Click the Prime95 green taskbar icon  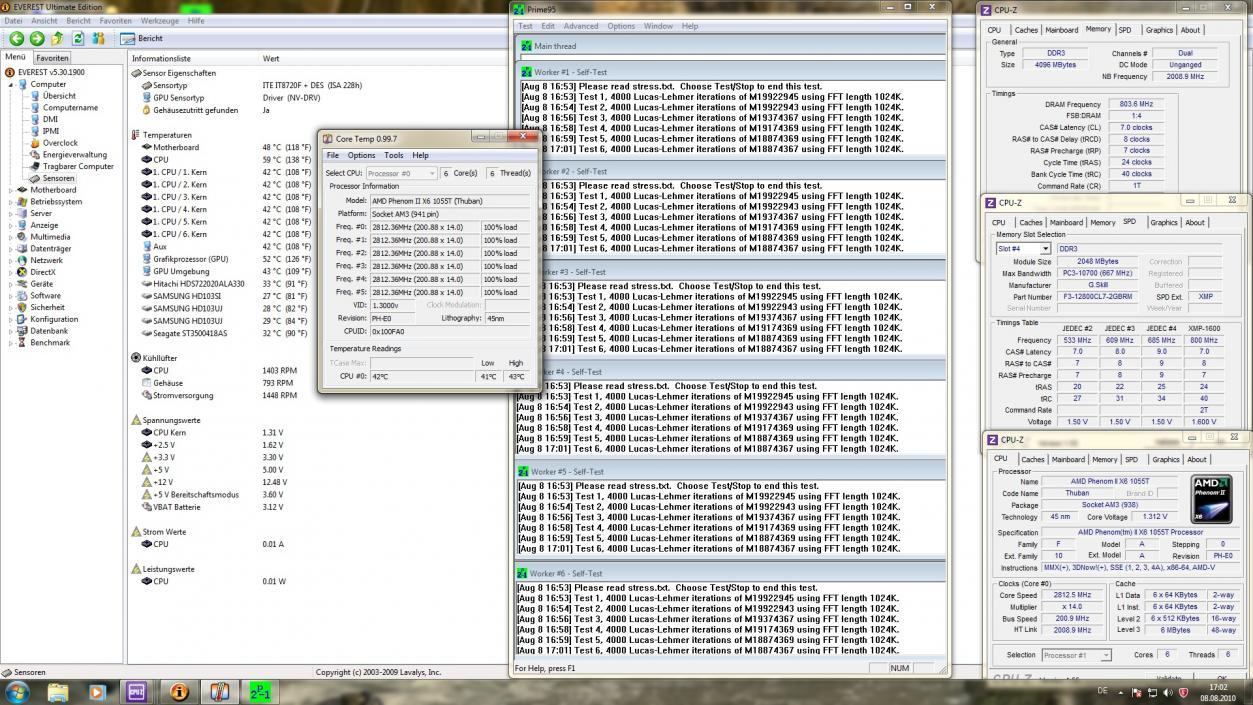click(260, 691)
